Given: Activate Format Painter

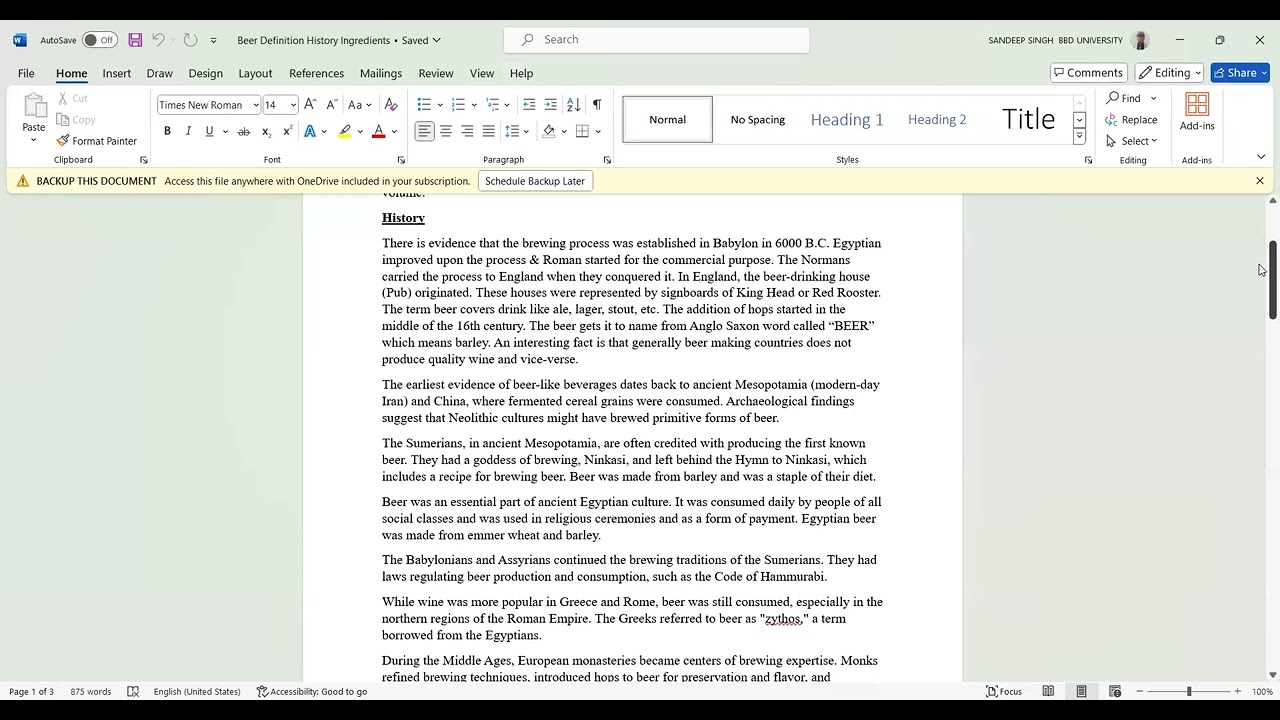Looking at the screenshot, I should 97,141.
